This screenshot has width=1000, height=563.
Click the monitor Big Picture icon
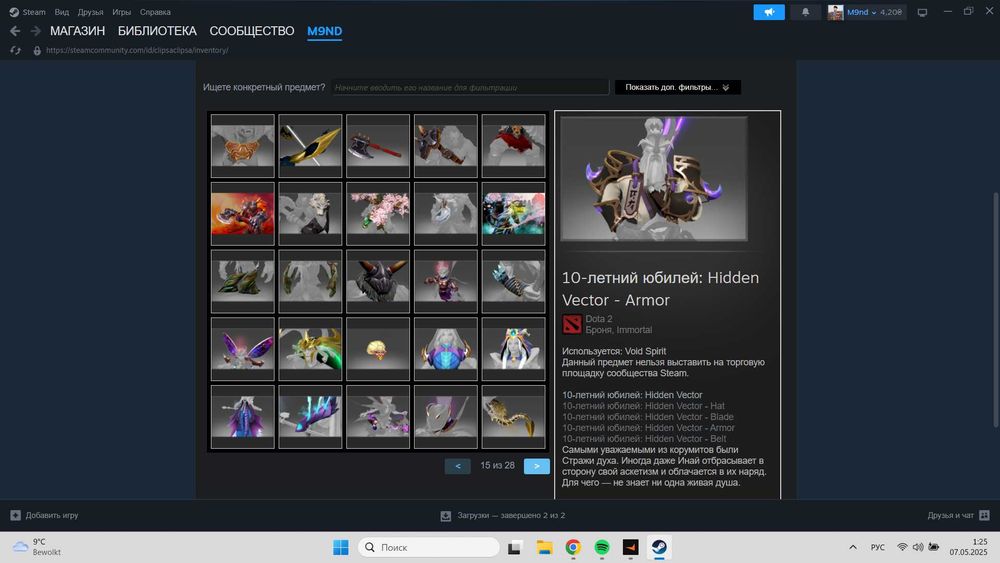click(922, 12)
